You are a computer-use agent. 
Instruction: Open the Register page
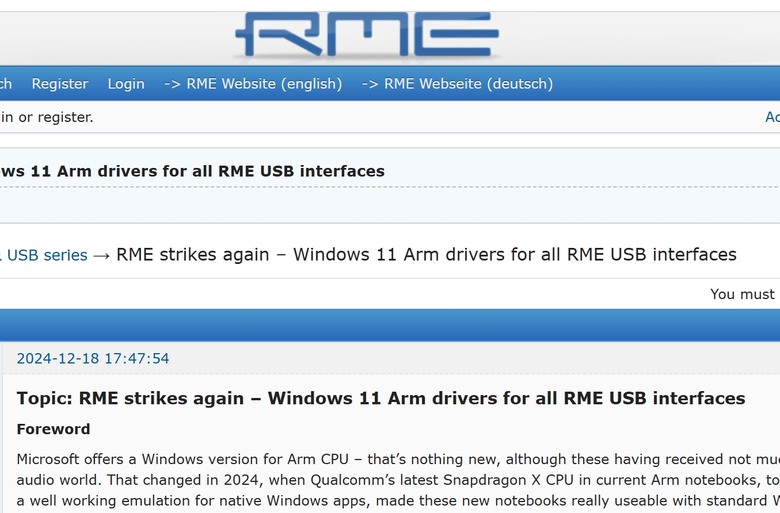click(60, 84)
